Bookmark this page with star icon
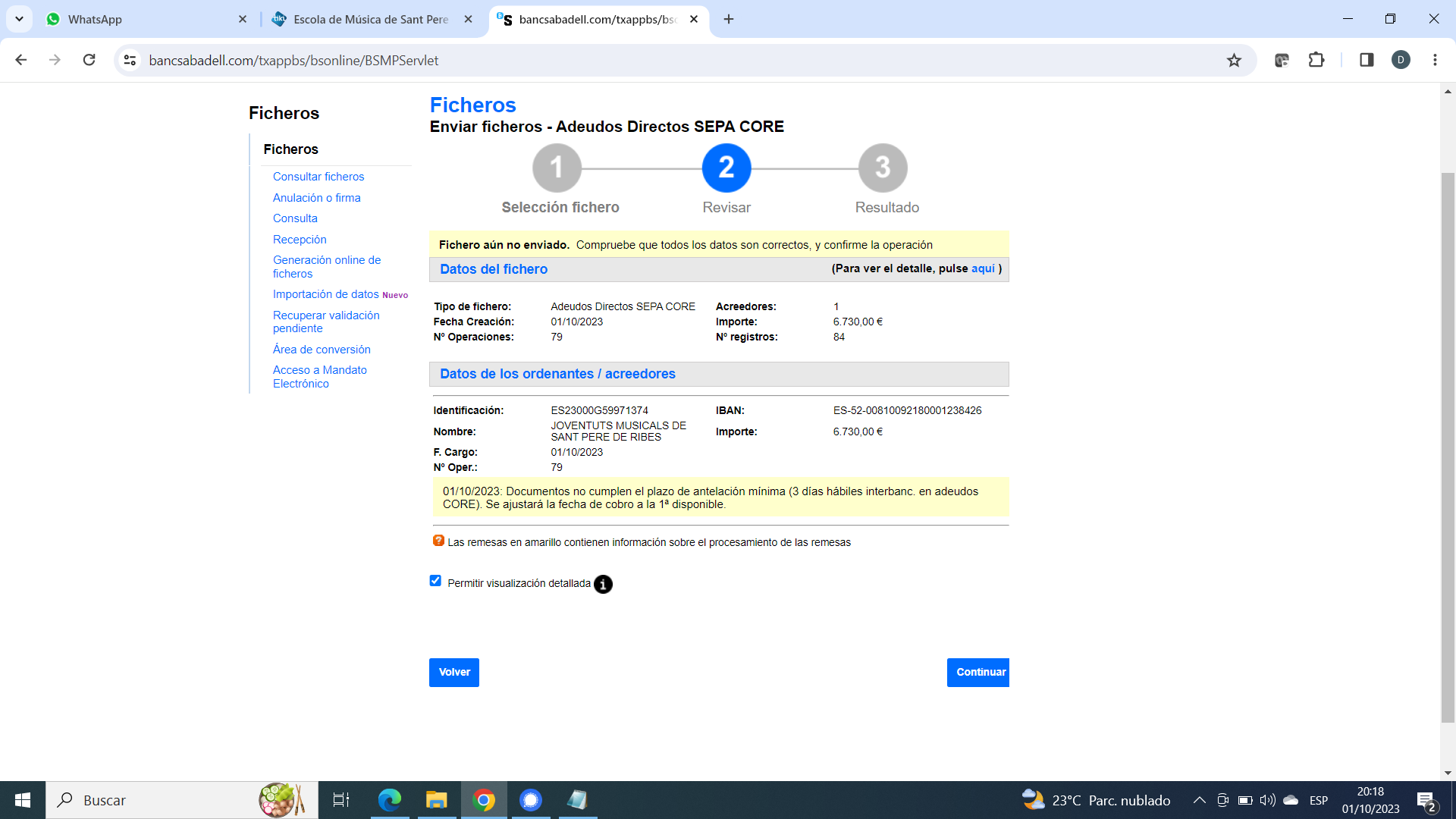Screen dimensions: 1456x819 point(1234,60)
